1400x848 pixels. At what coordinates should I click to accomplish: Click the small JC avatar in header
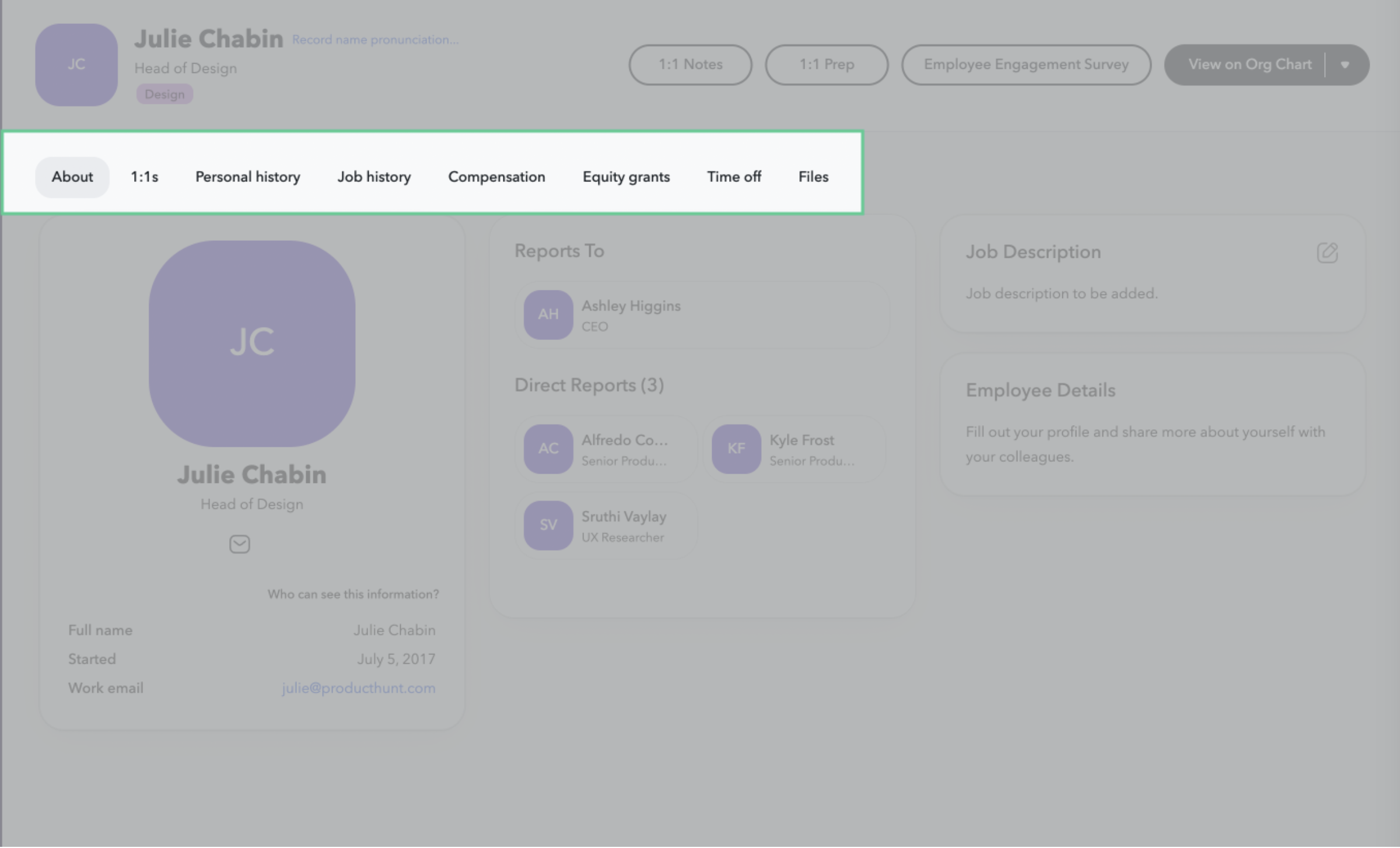coord(76,65)
